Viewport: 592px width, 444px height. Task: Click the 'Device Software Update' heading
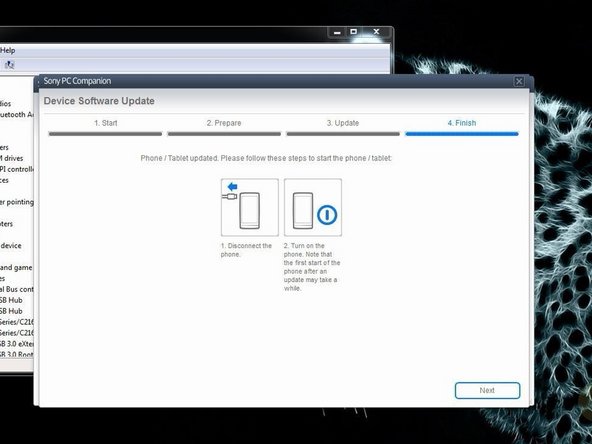point(99,101)
